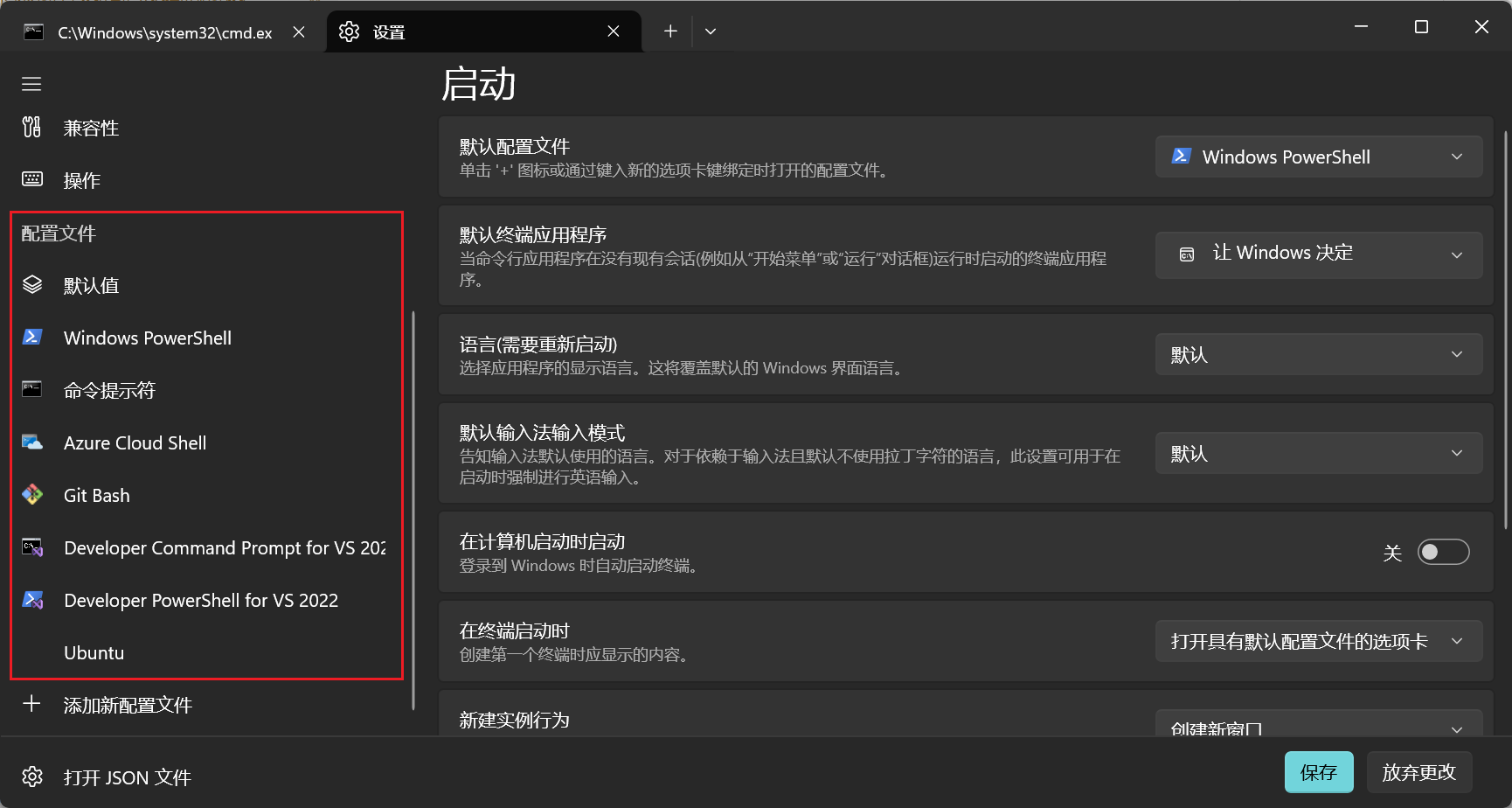Viewport: 1512px width, 808px height.
Task: Click the 命令提示符 cmd icon
Action: click(32, 389)
